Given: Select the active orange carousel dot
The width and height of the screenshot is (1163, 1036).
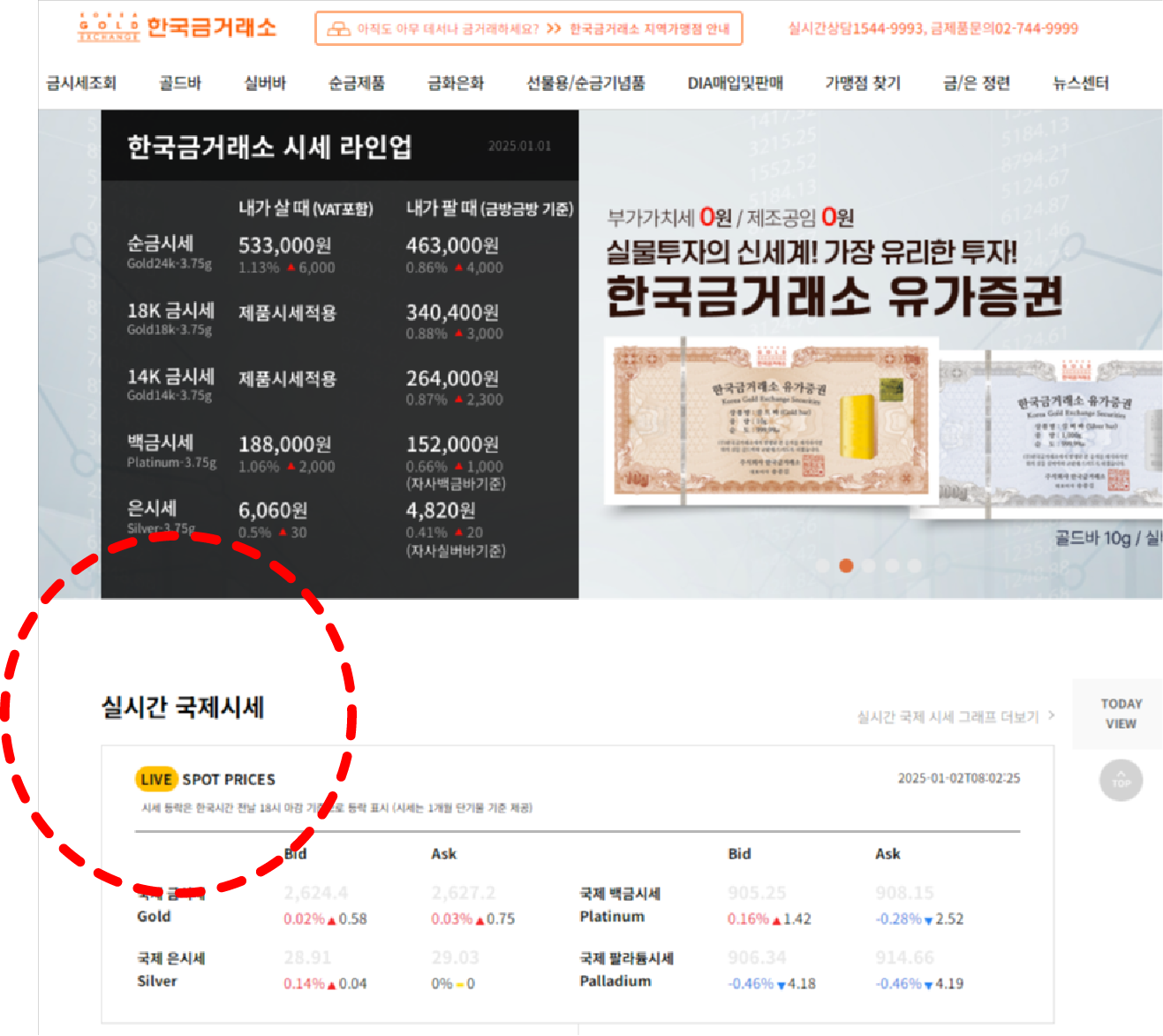Looking at the screenshot, I should coord(846,565).
